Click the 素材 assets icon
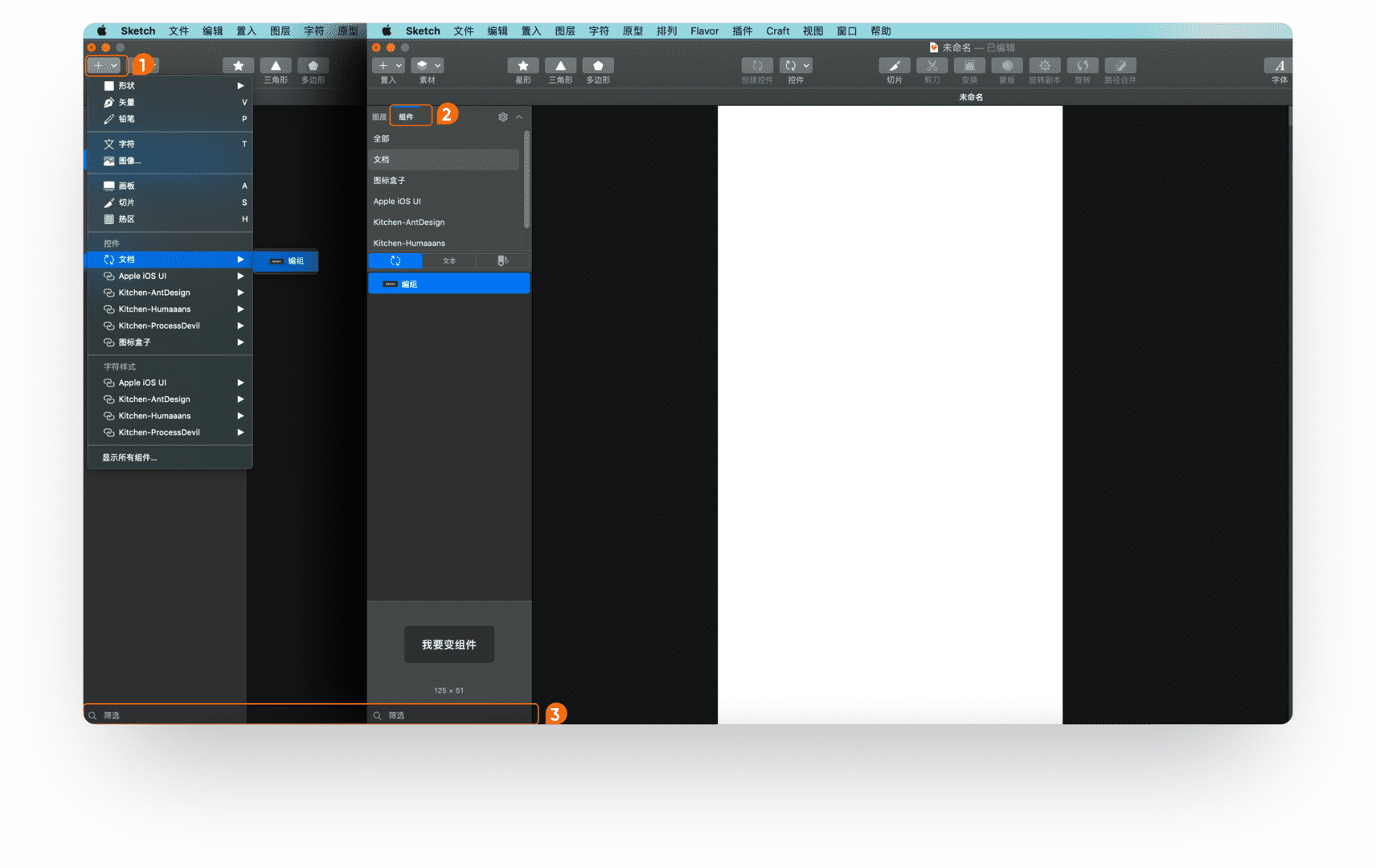 [421, 66]
